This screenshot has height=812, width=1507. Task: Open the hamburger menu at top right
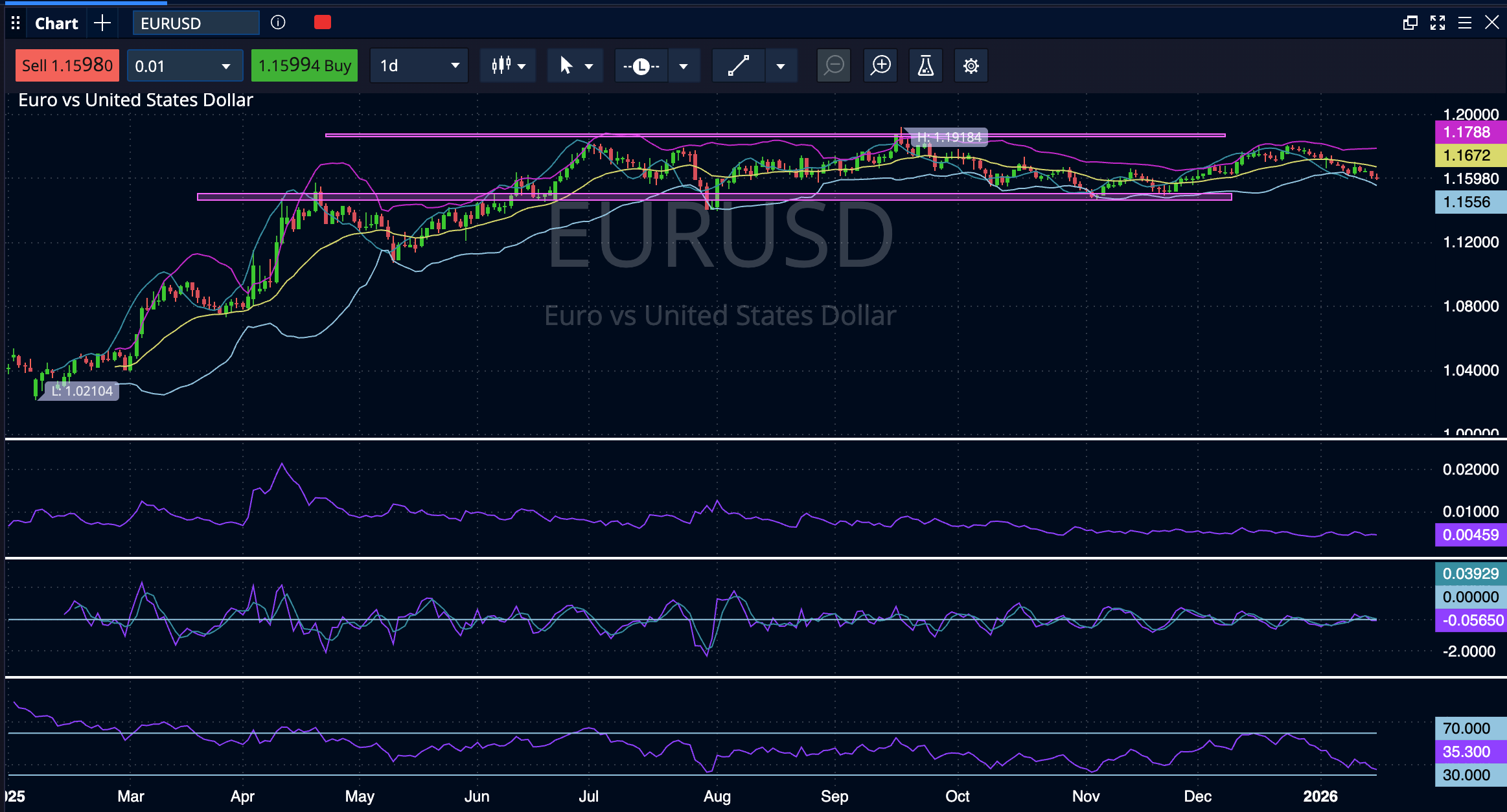tap(1465, 23)
